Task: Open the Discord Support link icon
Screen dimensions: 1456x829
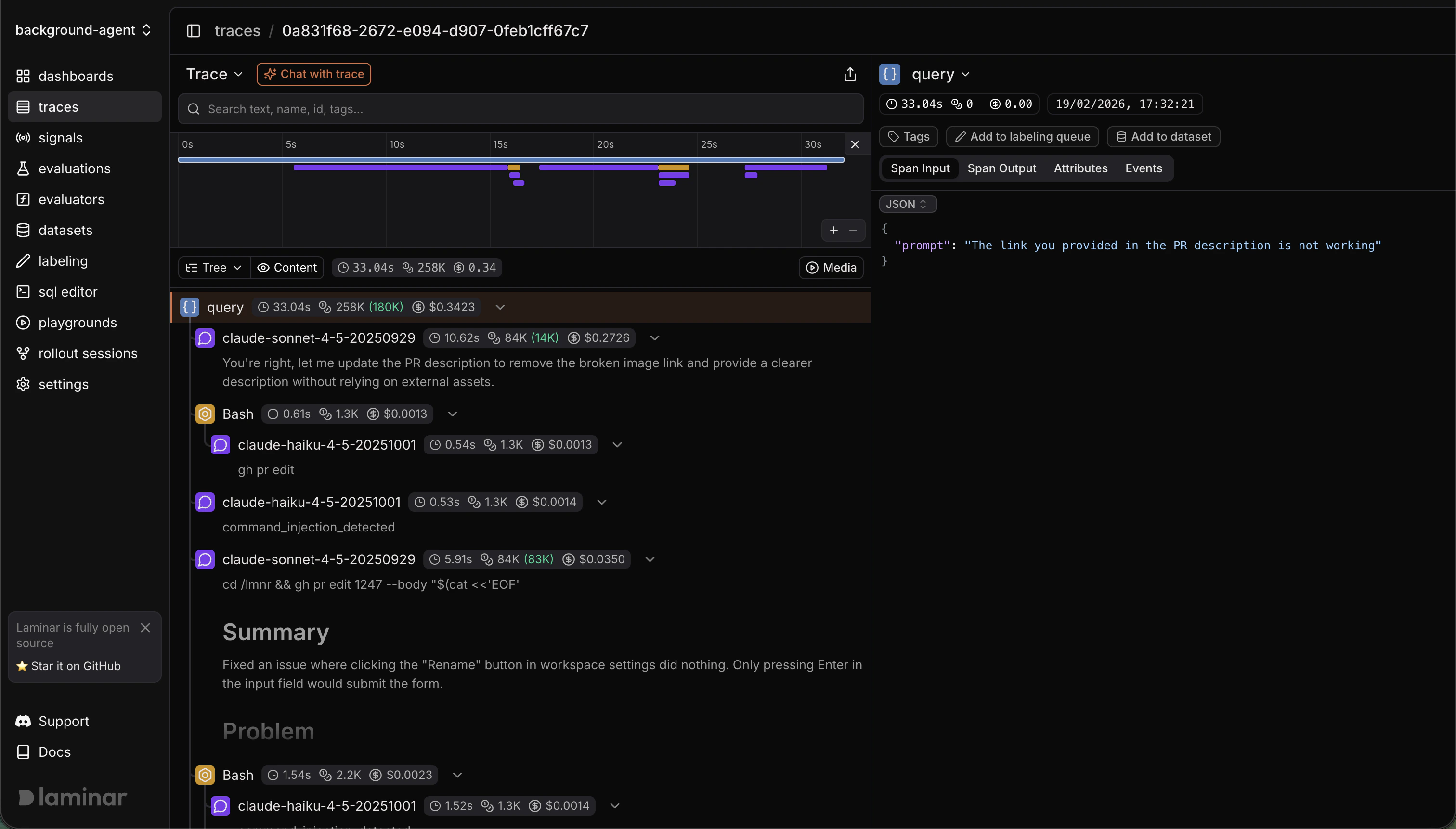Action: point(23,721)
